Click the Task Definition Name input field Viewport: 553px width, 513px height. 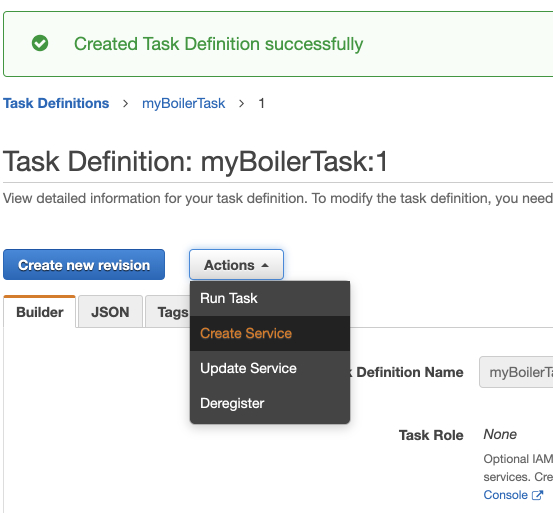(x=516, y=372)
